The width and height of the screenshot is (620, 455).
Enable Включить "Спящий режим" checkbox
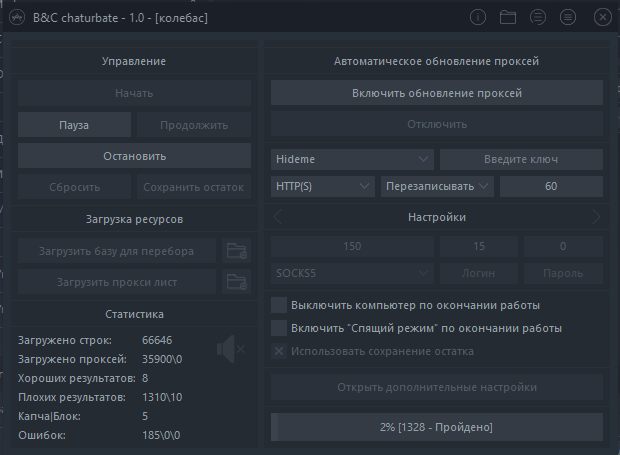click(279, 328)
